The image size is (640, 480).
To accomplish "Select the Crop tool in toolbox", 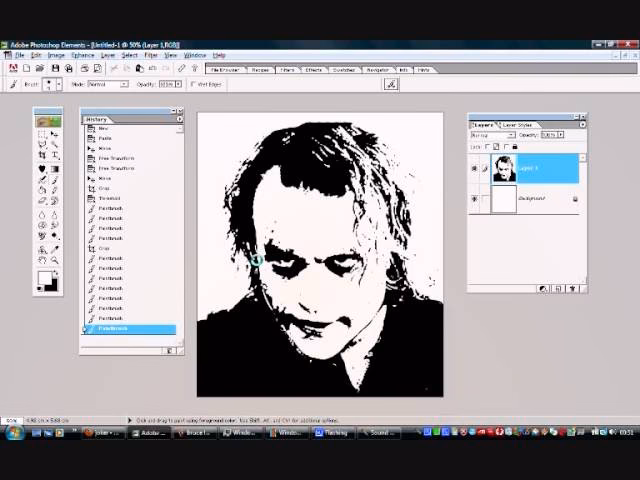I will click(42, 155).
